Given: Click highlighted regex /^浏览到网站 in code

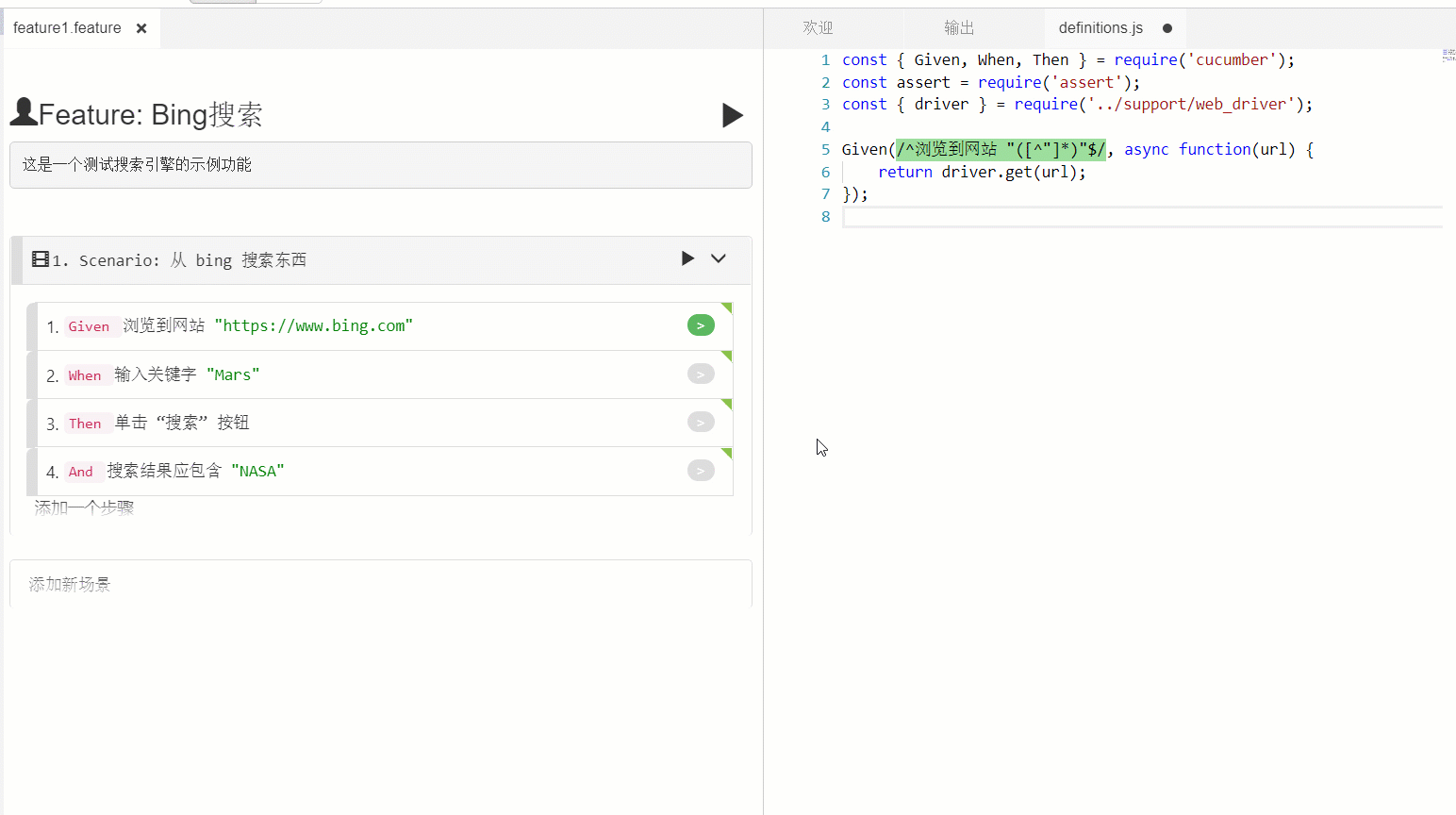Looking at the screenshot, I should coord(1001,149).
